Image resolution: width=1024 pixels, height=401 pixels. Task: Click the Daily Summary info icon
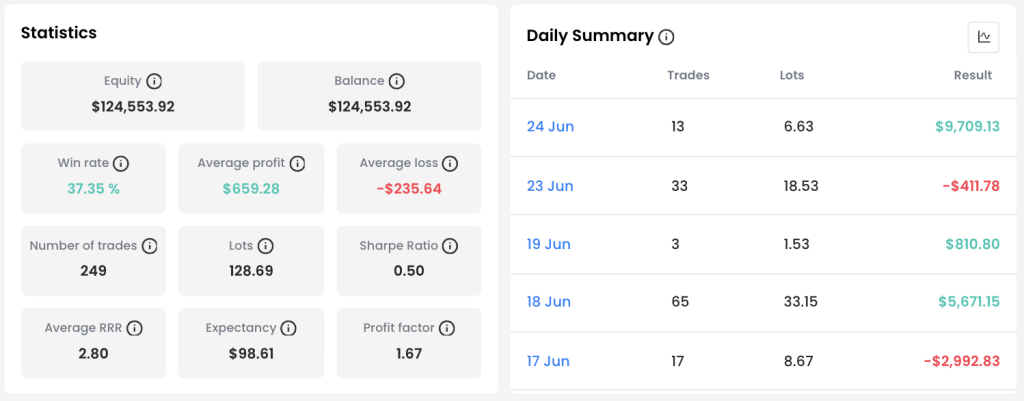tap(666, 37)
